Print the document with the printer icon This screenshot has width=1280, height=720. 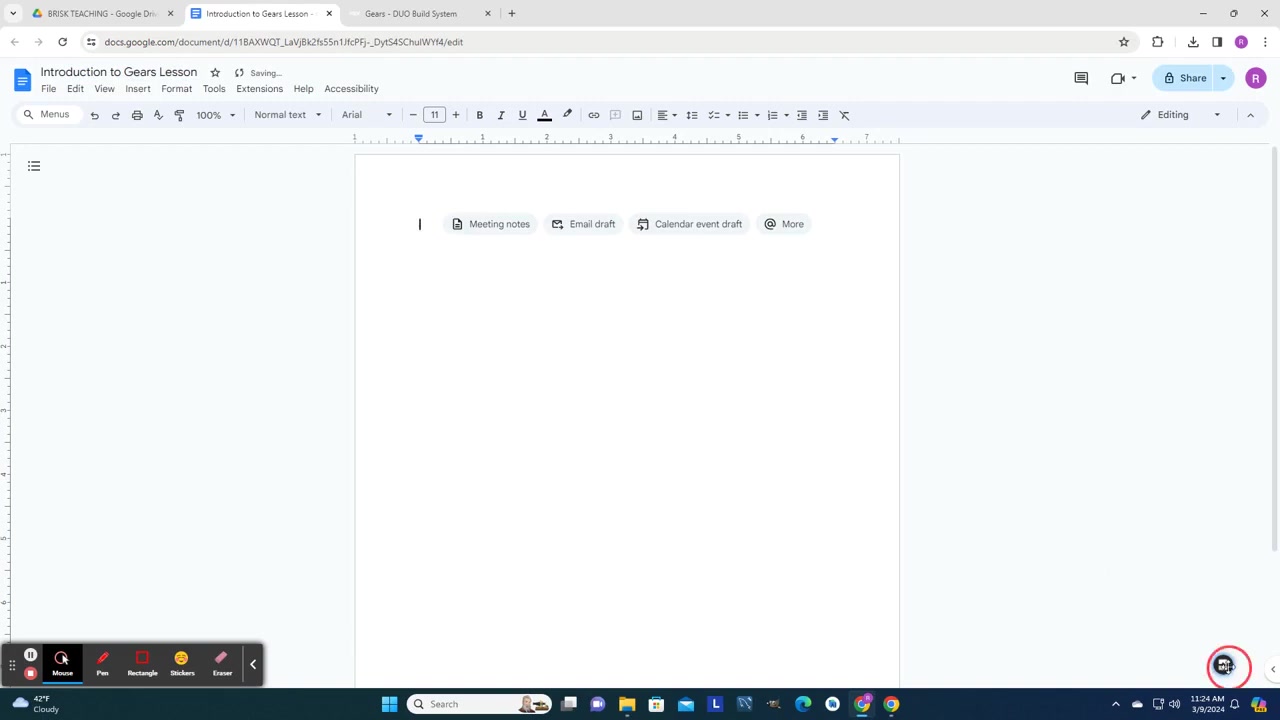137,115
